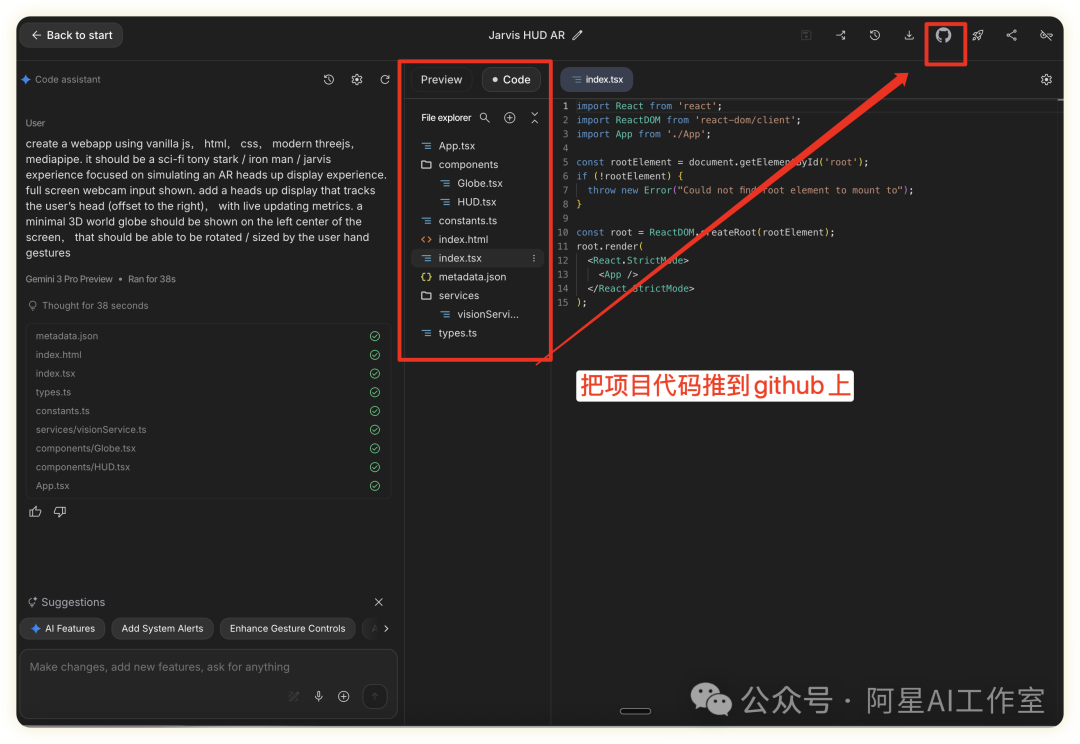Image resolution: width=1080 pixels, height=744 pixels.
Task: Click the fork/remix arrow icon in top toolbar
Action: tap(841, 35)
